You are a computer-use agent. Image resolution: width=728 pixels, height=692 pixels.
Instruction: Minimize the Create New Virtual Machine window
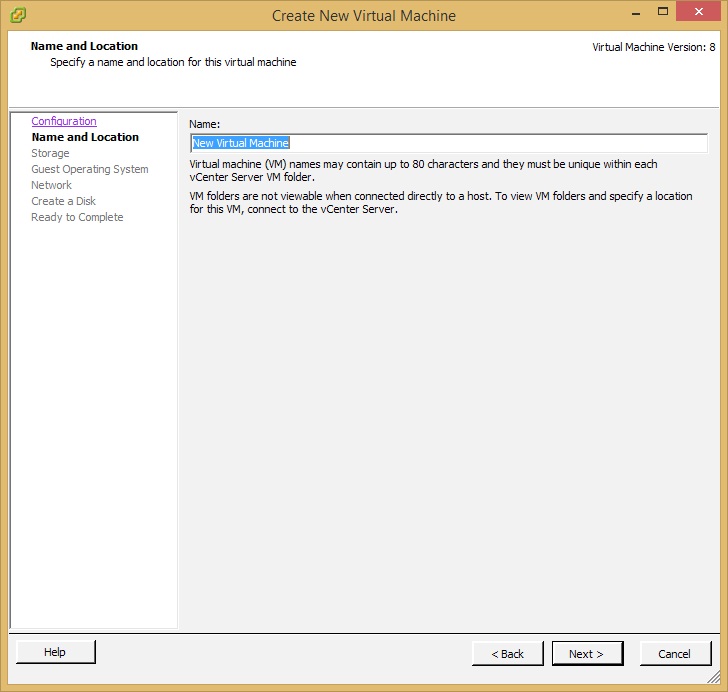click(636, 13)
